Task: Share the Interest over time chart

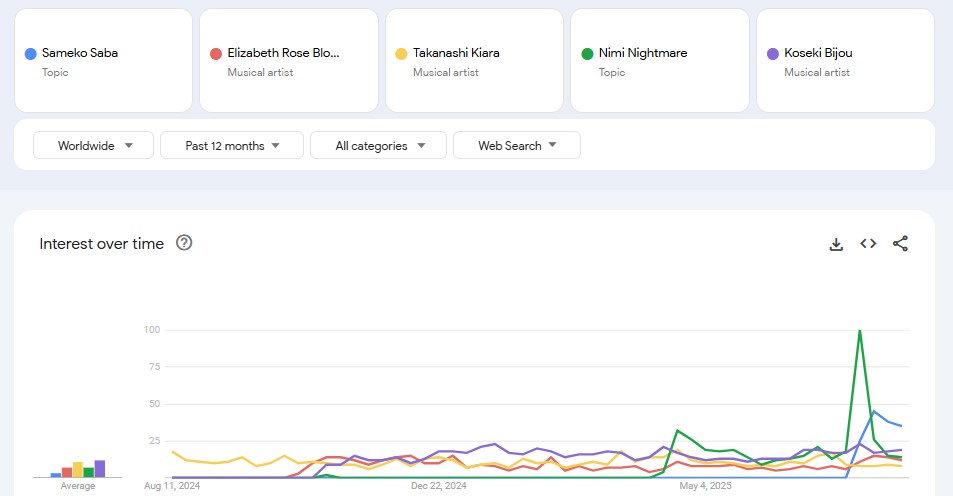Action: pos(900,244)
